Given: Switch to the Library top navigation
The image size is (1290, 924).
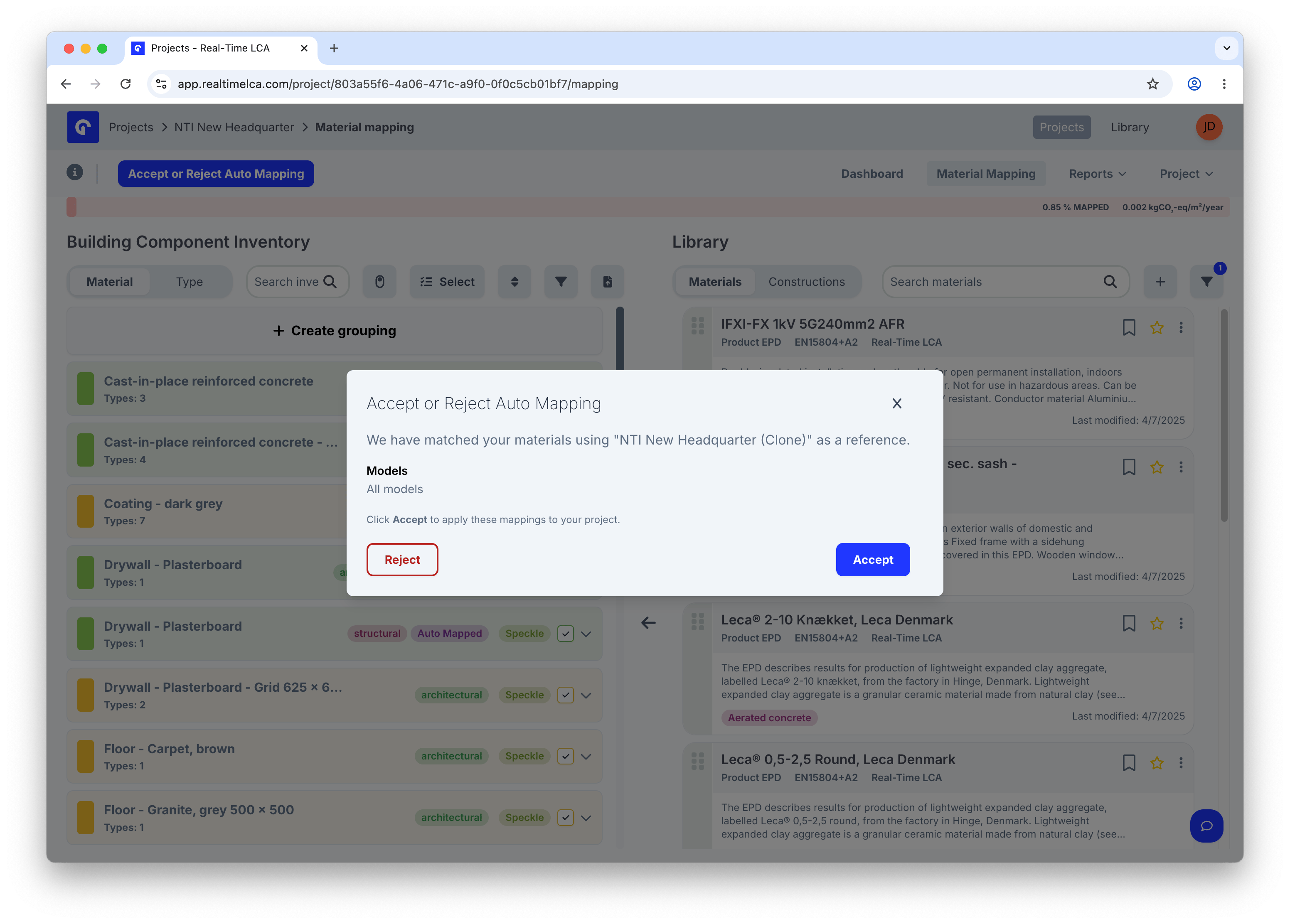Looking at the screenshot, I should [1130, 127].
